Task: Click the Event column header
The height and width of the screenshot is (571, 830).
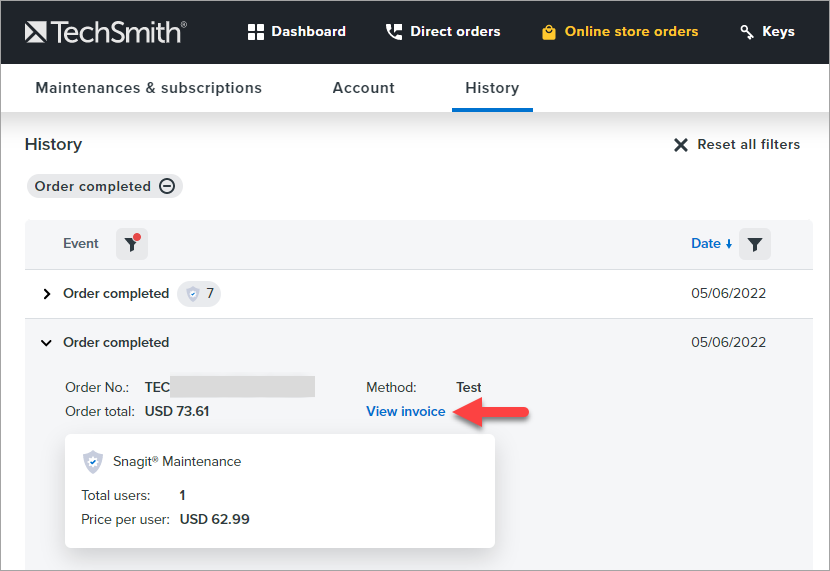Action: 81,244
